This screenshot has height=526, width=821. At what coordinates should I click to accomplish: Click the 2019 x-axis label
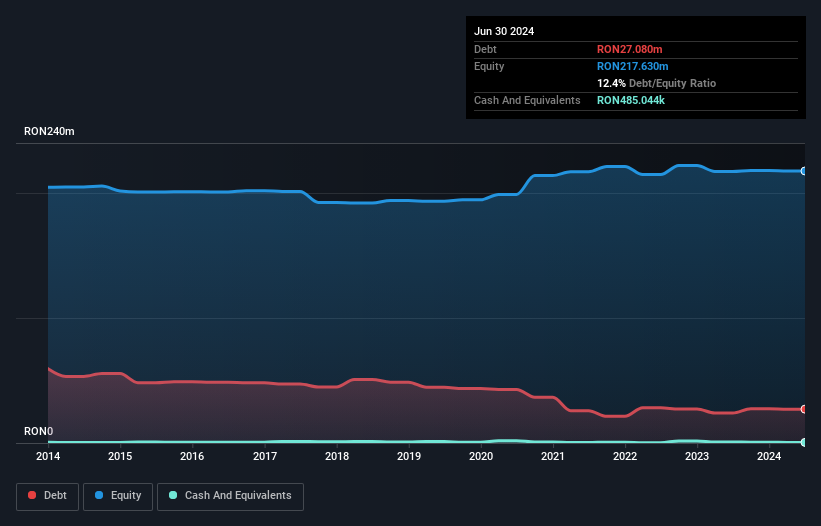[x=409, y=456]
